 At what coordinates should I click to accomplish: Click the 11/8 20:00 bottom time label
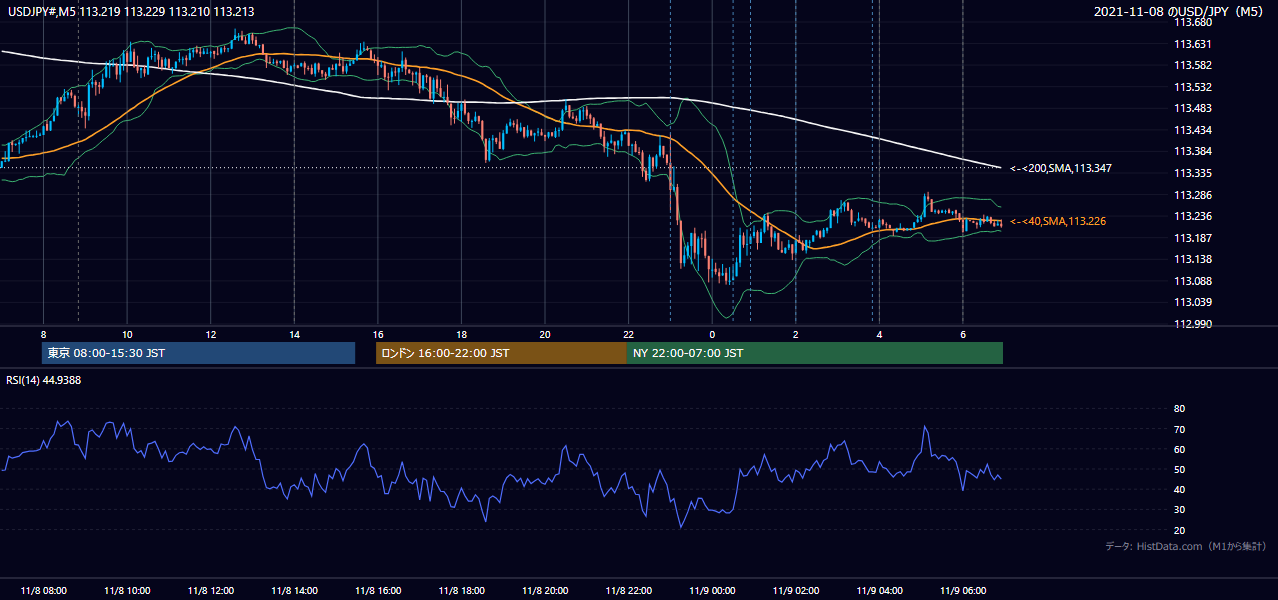coord(545,590)
